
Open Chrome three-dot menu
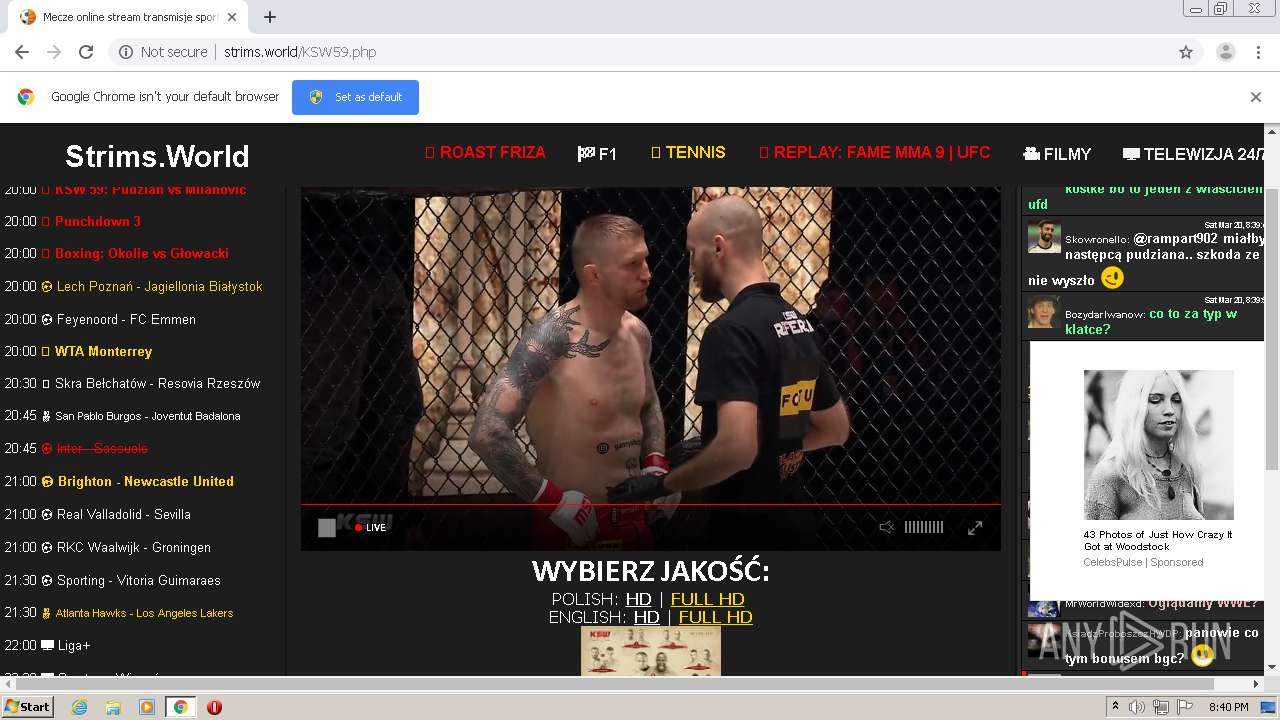[1256, 52]
